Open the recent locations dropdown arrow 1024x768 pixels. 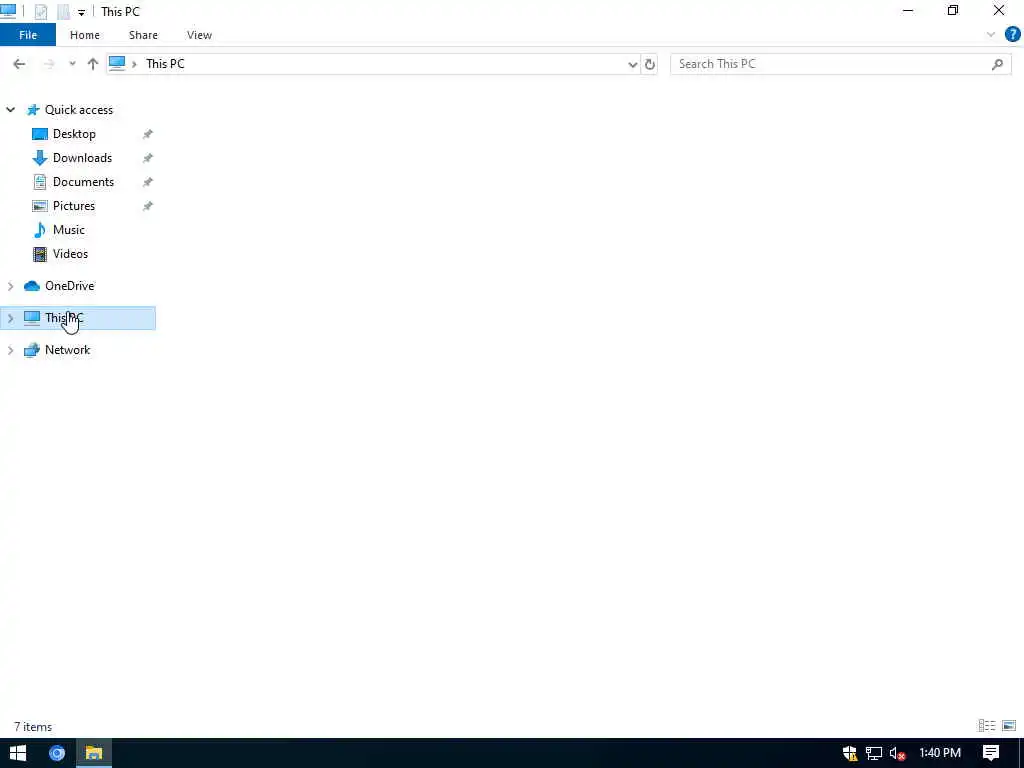(x=72, y=63)
